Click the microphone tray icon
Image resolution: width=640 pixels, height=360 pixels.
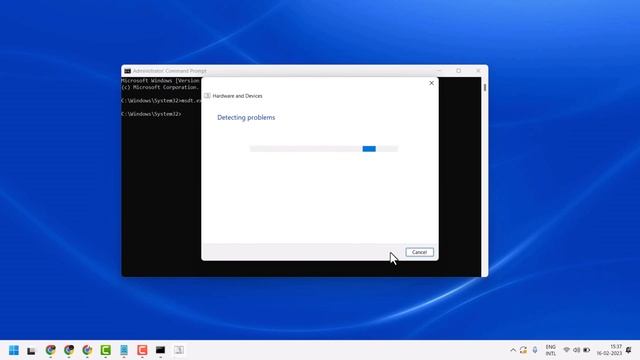click(535, 350)
